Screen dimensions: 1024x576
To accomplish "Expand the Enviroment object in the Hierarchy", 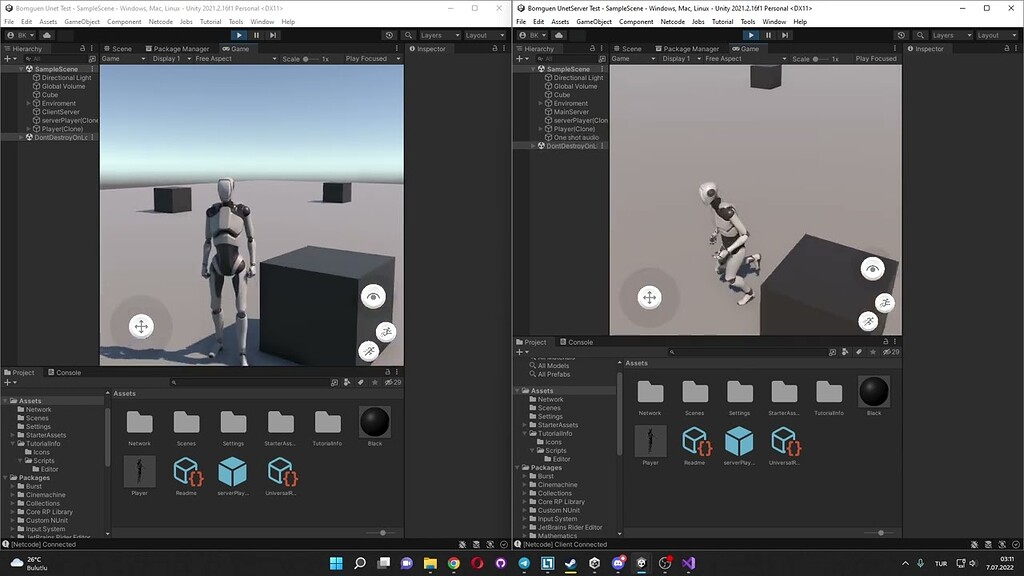I will point(28,103).
